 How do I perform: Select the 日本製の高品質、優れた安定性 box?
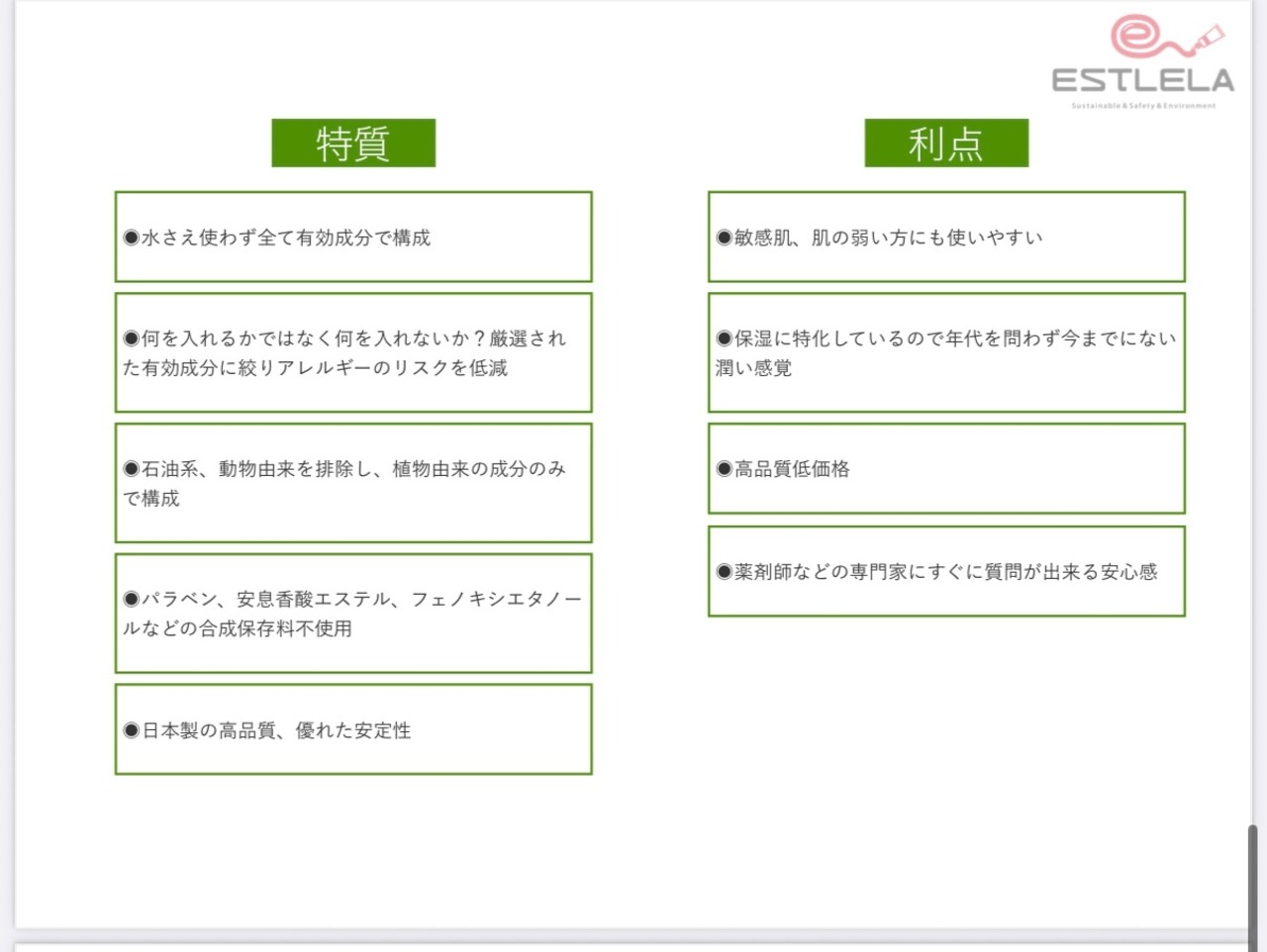coord(353,729)
